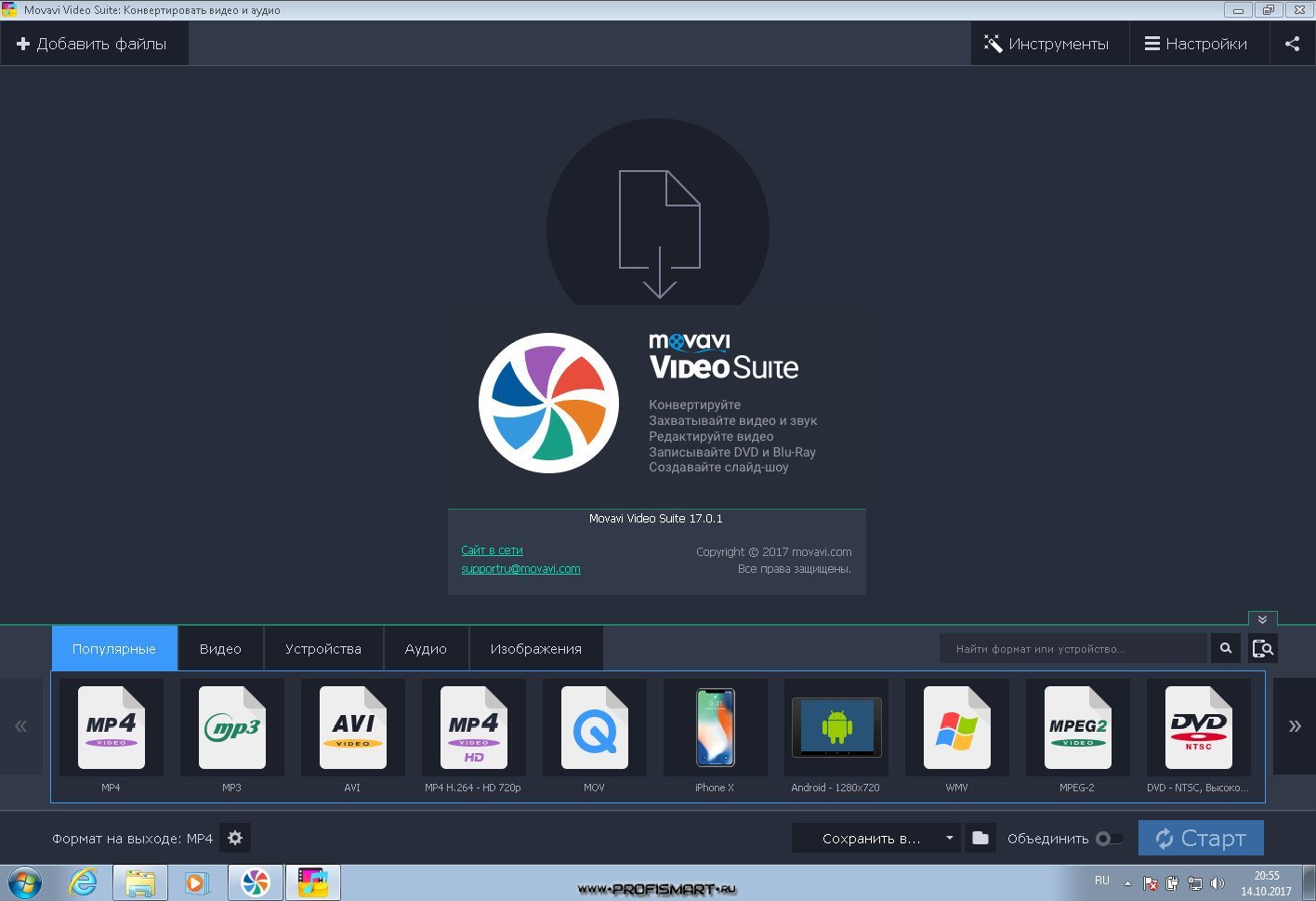Choose the DVD NTSC preset
This screenshot has width=1316, height=901.
point(1199,728)
